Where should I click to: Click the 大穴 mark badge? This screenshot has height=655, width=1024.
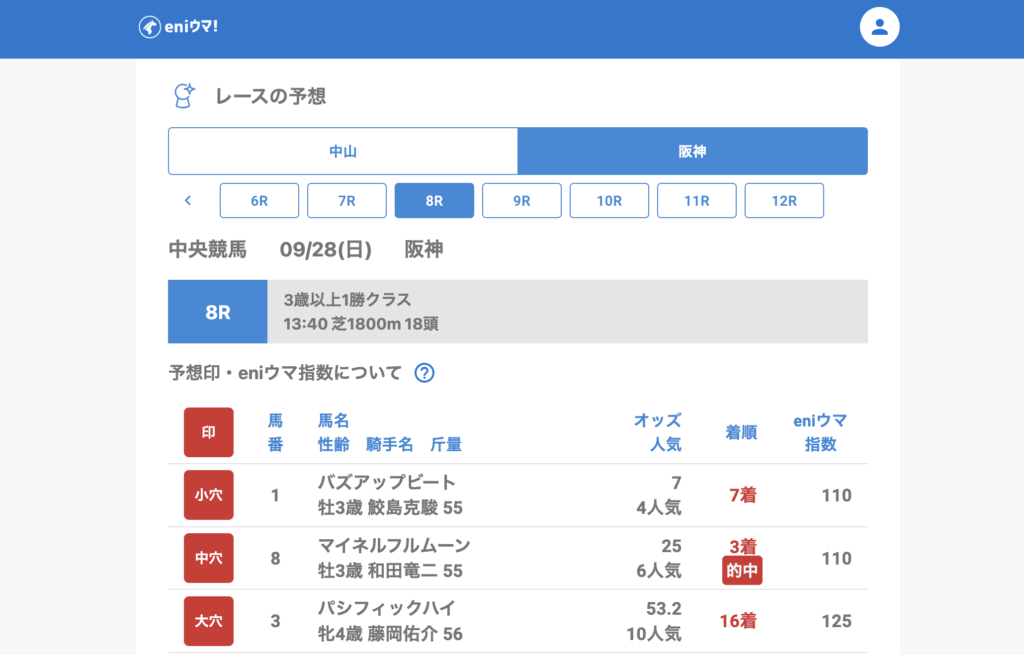[x=208, y=621]
